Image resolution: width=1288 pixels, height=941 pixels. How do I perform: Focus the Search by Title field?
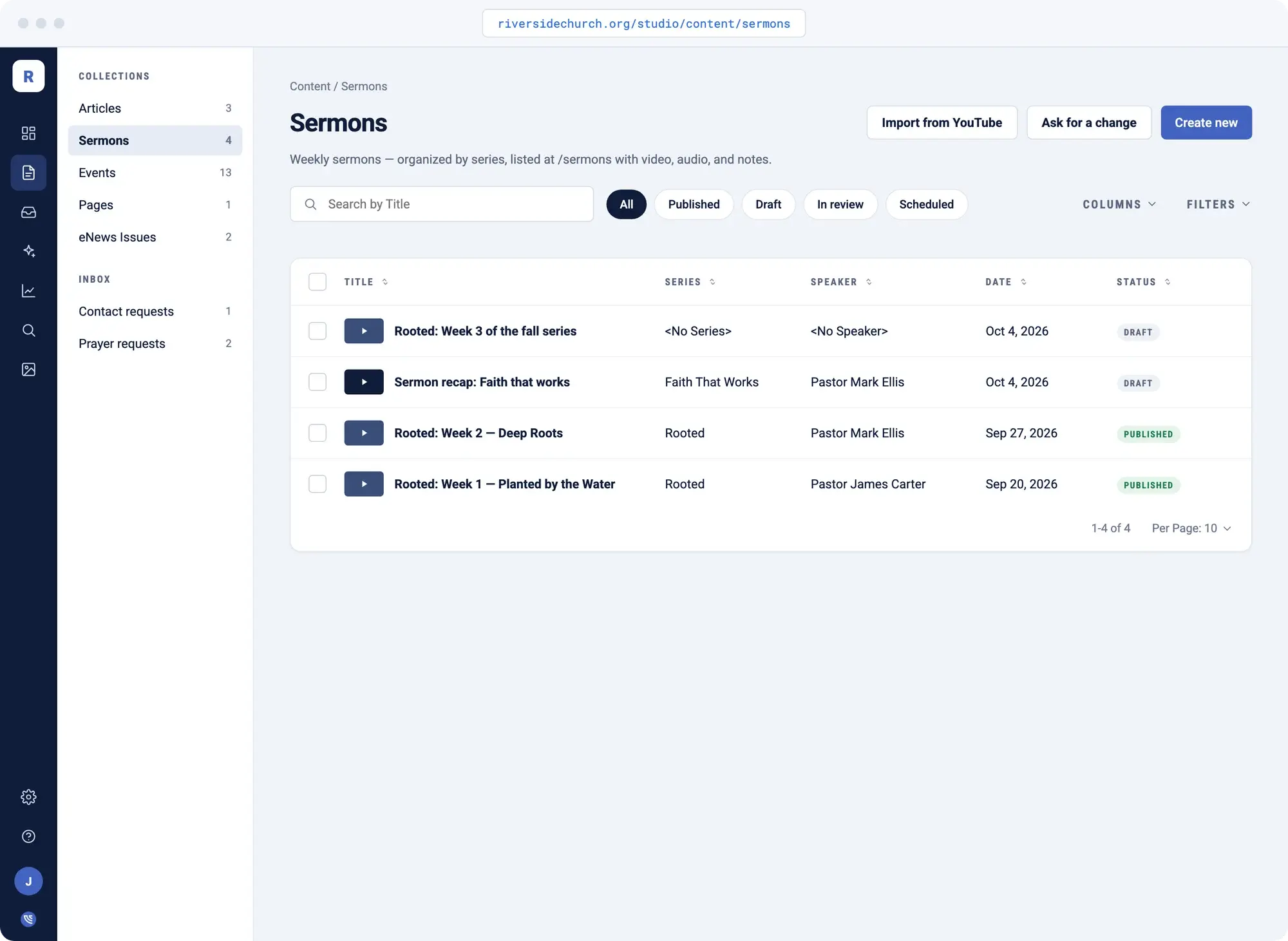click(x=441, y=204)
